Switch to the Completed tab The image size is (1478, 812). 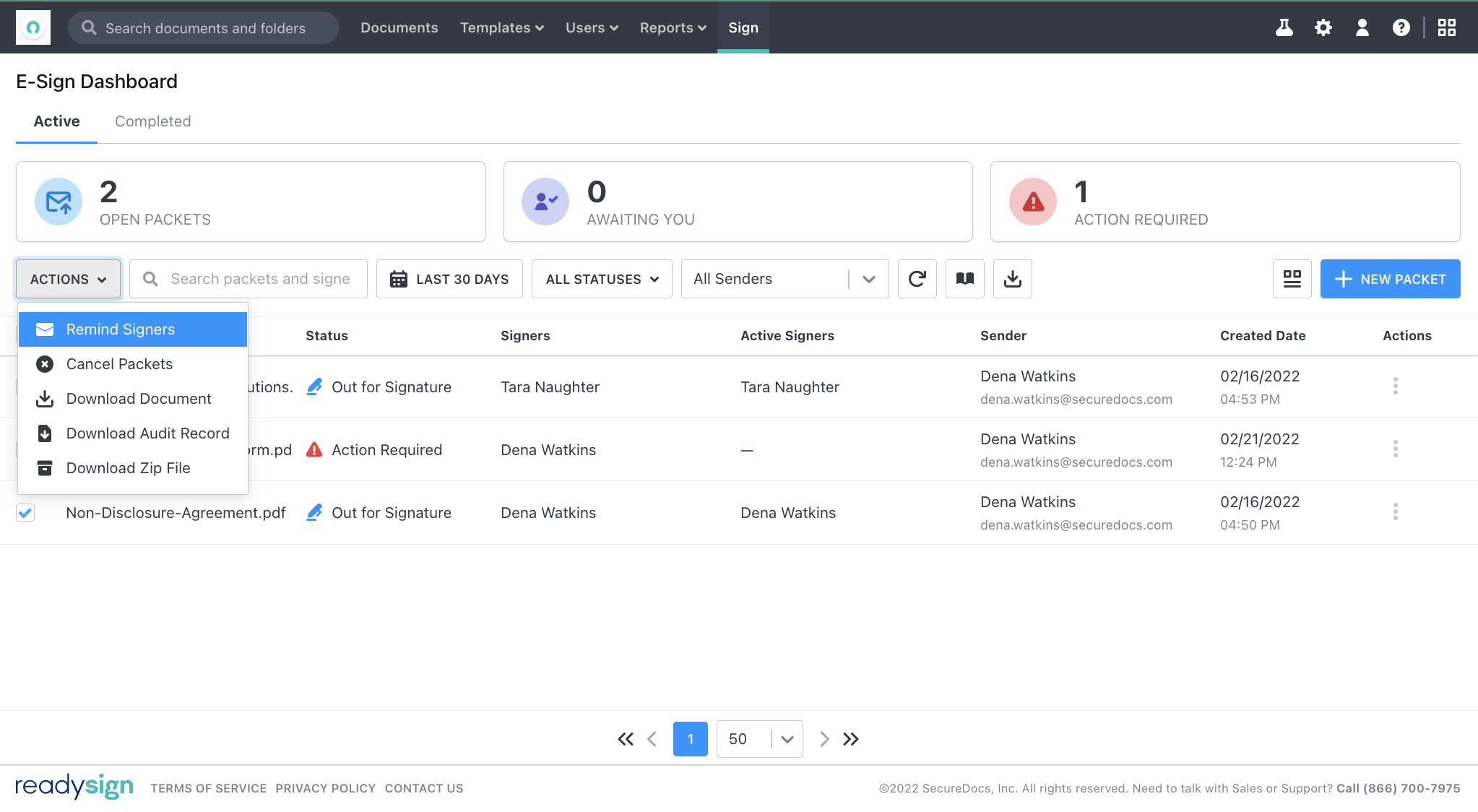152,121
